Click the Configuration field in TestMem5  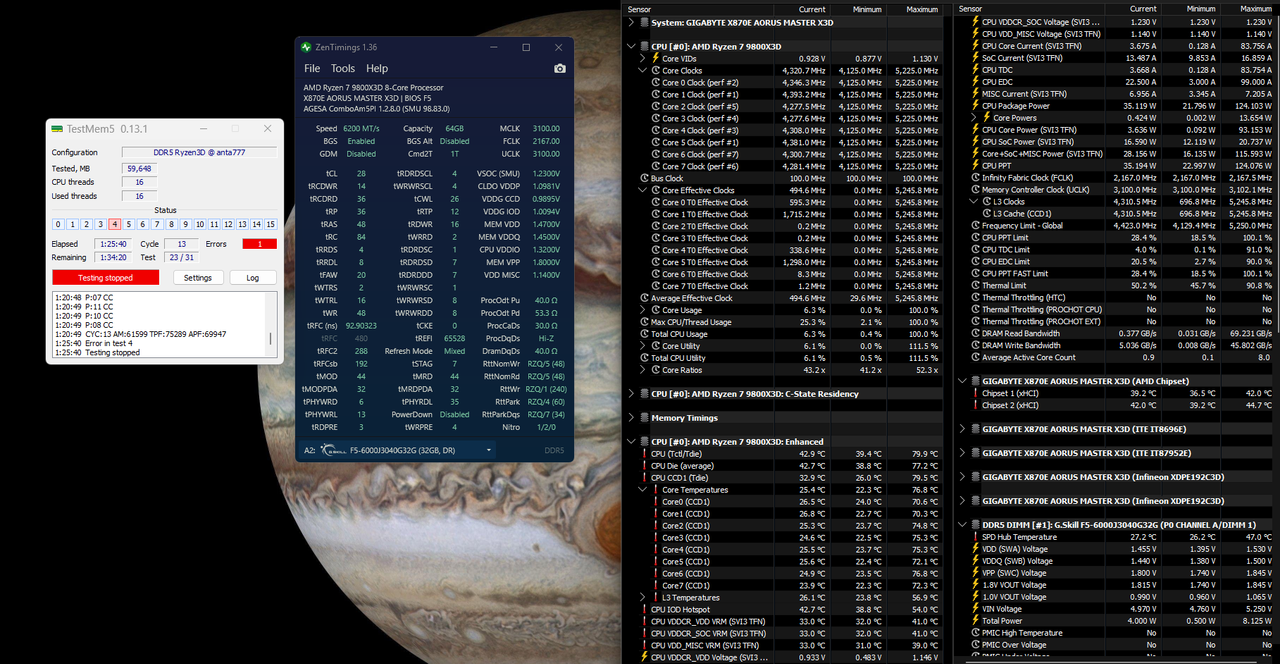pyautogui.click(x=199, y=153)
